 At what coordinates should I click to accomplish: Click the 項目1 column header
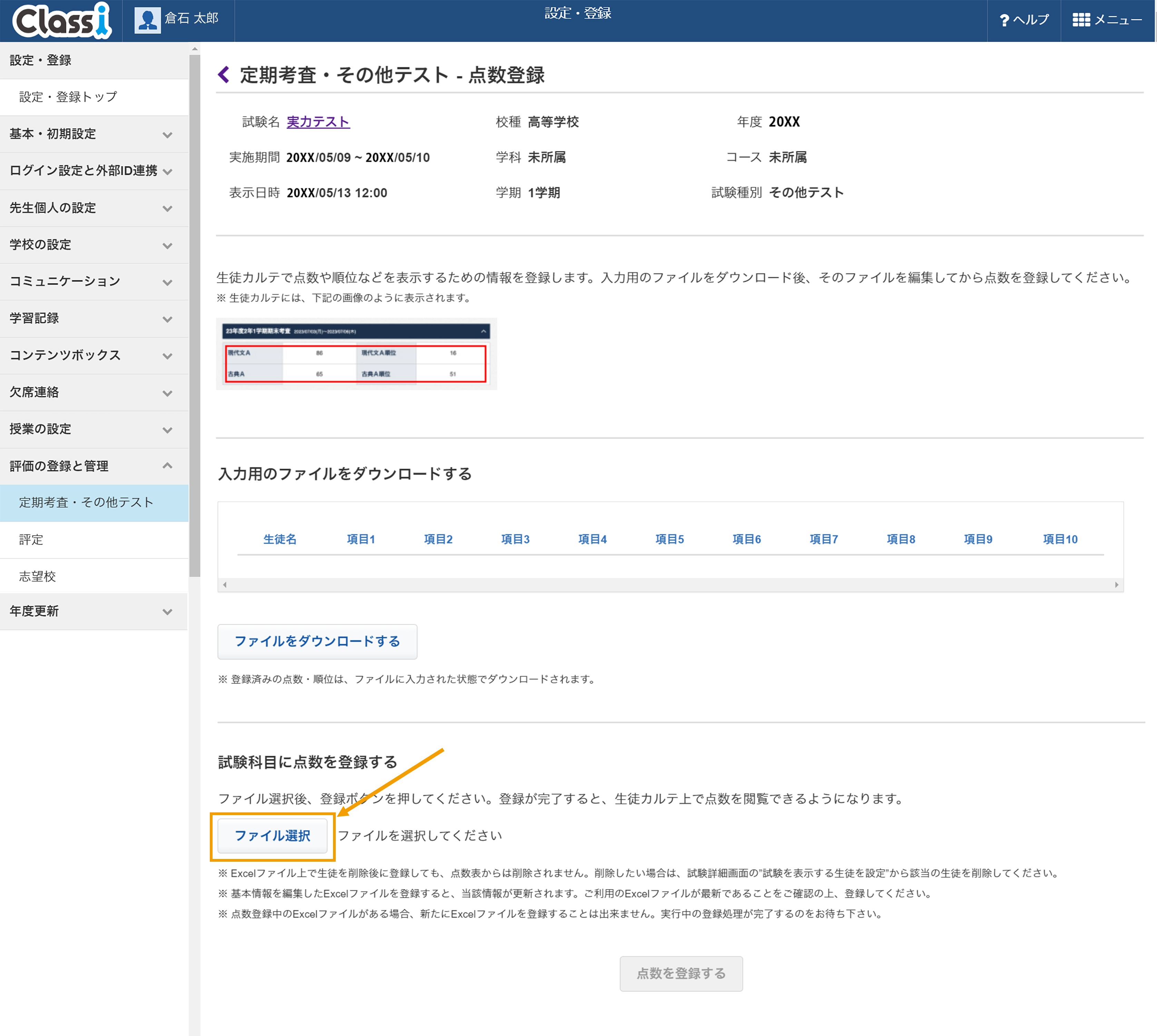click(x=361, y=539)
